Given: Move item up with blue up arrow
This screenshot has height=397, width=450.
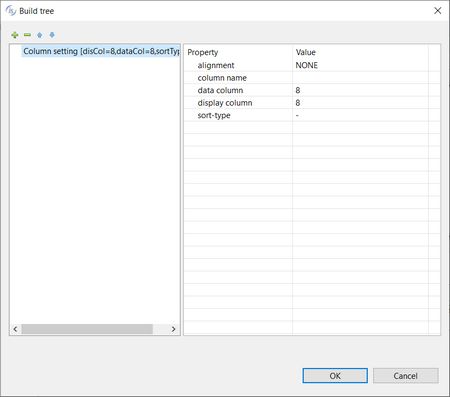Looking at the screenshot, I should pos(40,35).
